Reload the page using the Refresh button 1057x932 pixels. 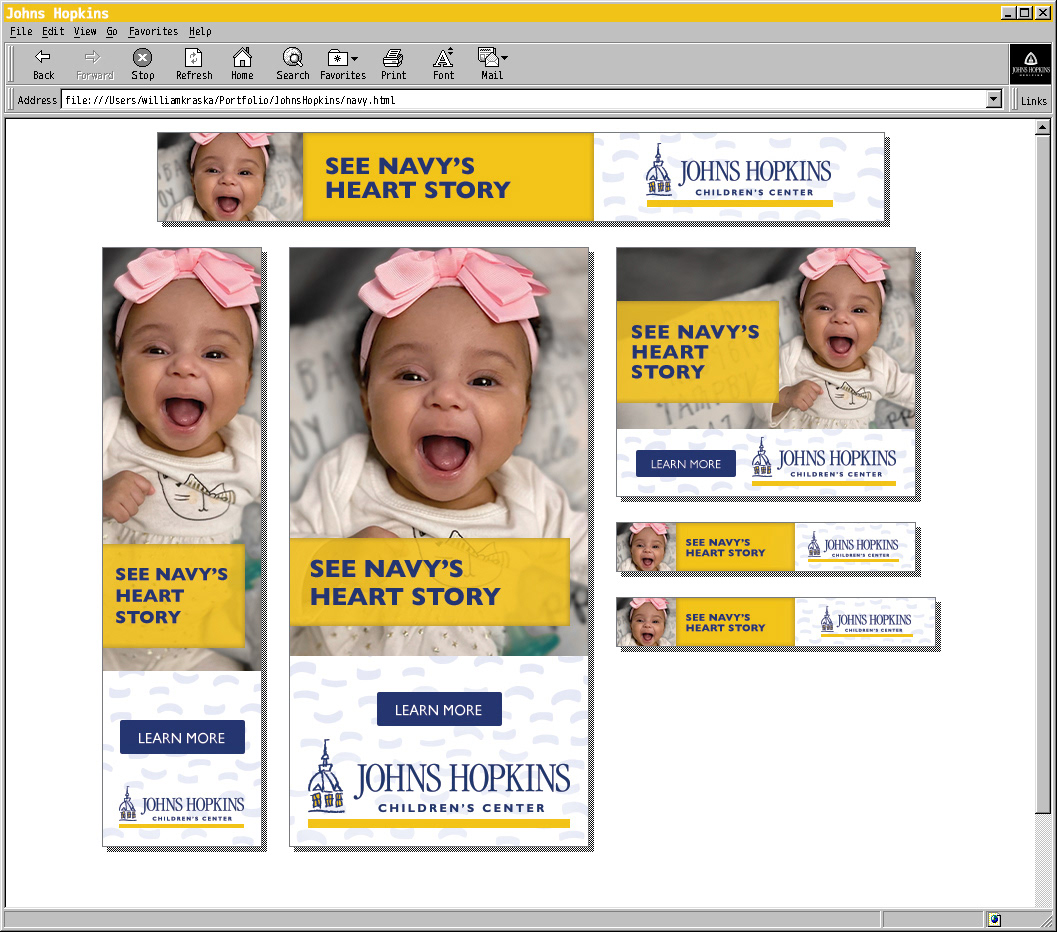click(x=194, y=65)
